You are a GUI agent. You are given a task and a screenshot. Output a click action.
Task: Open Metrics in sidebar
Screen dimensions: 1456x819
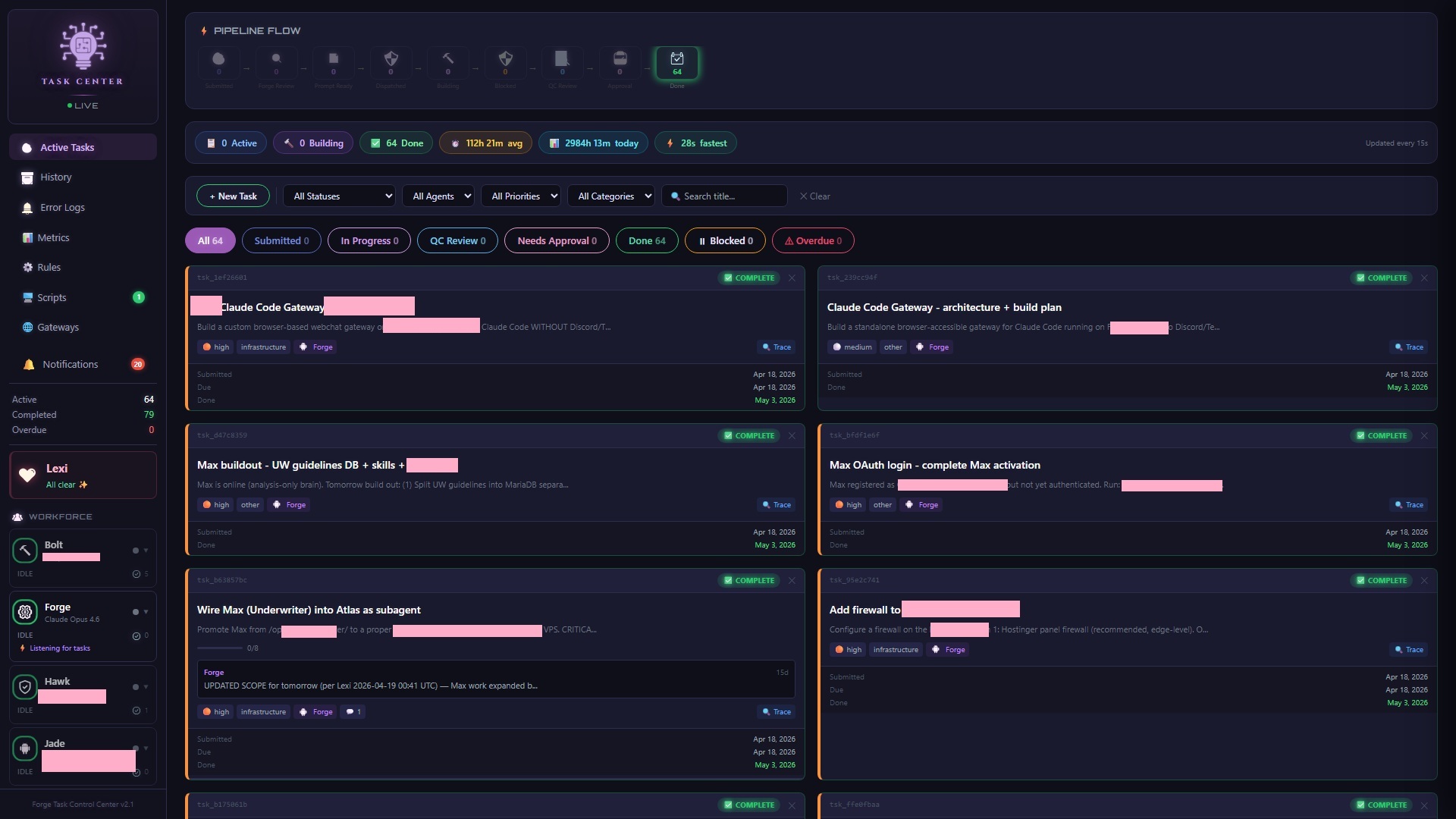[x=83, y=238]
